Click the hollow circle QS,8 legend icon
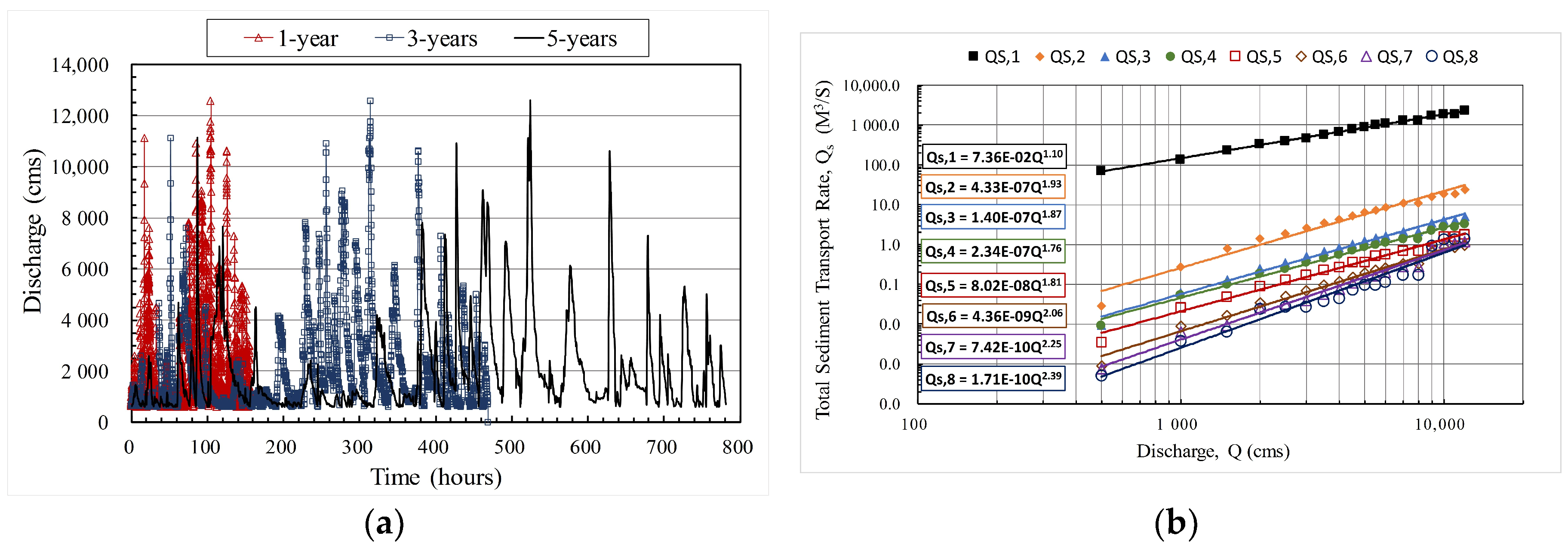This screenshot has height=548, width=1568. 1432,57
